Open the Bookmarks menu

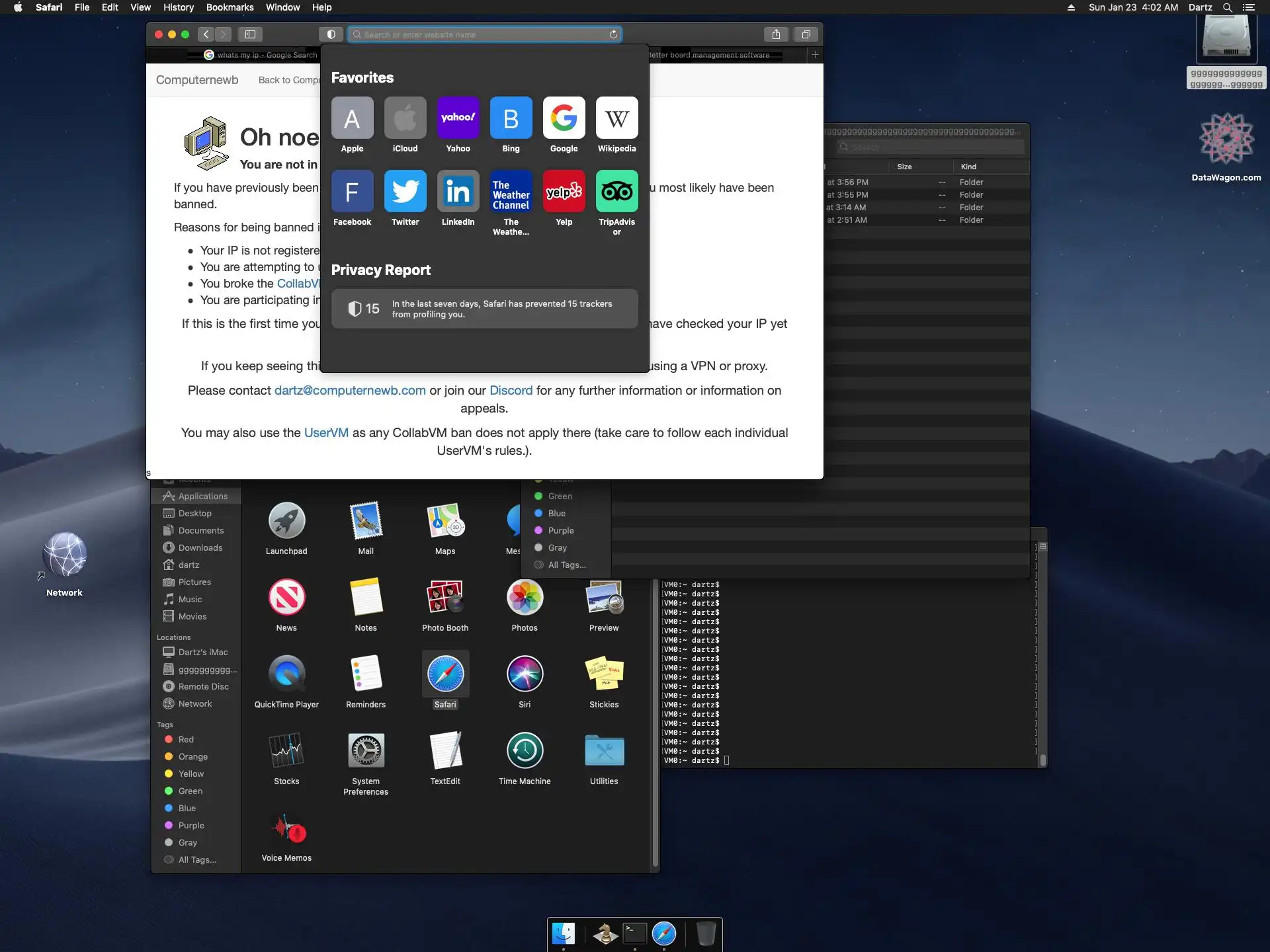click(230, 7)
